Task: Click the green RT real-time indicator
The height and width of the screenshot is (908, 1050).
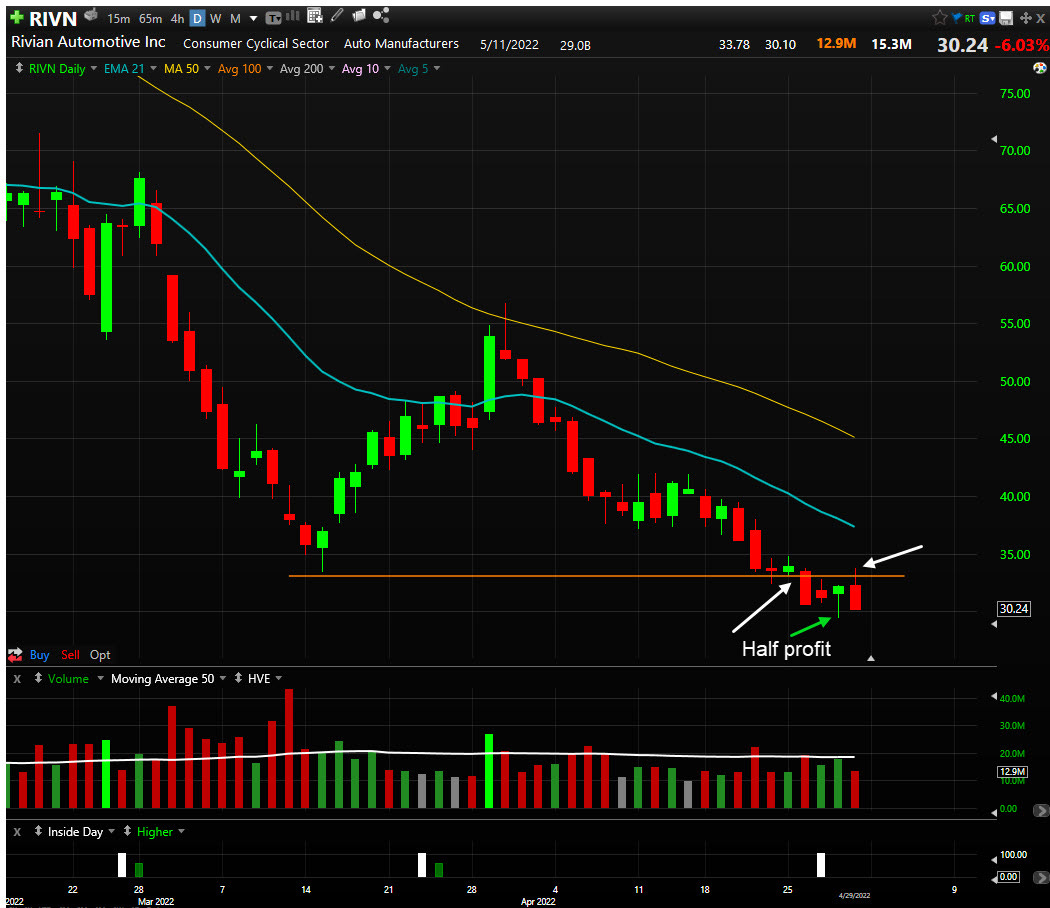Action: [x=969, y=19]
